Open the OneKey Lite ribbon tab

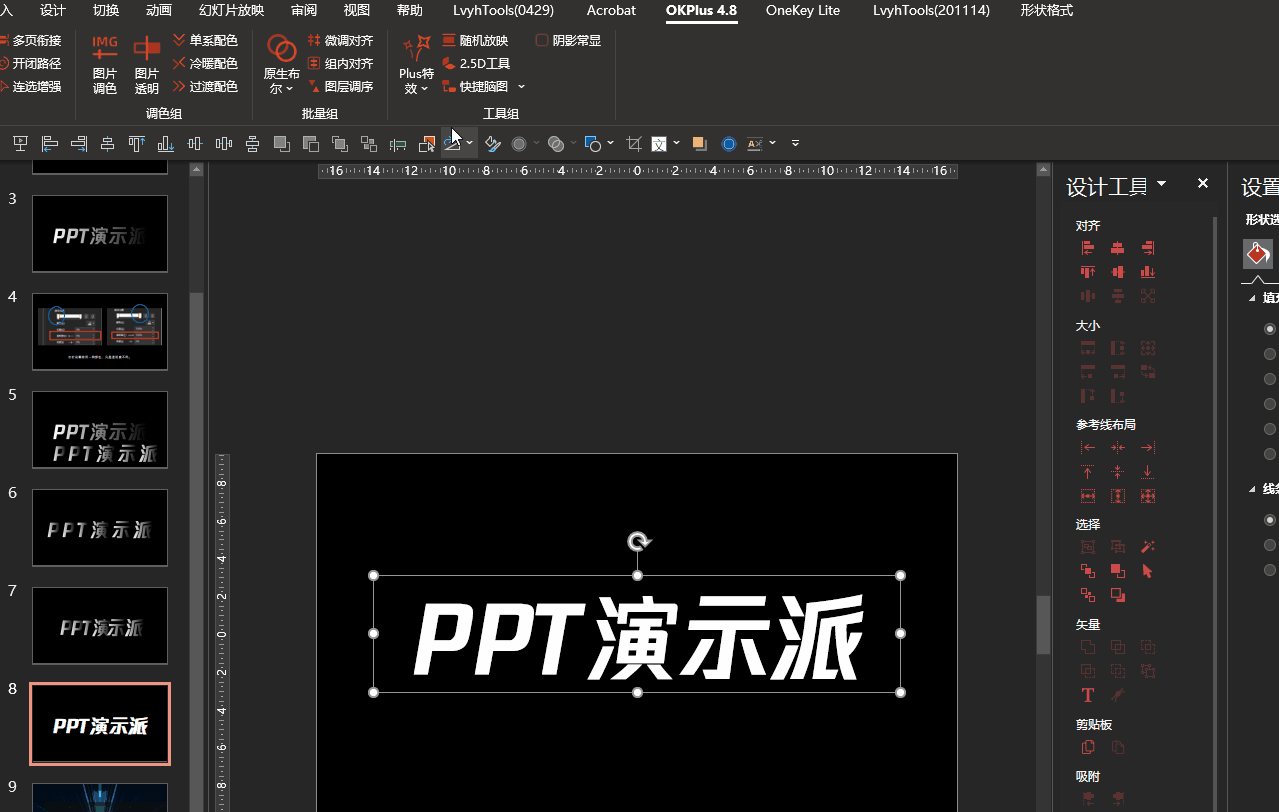(x=803, y=10)
